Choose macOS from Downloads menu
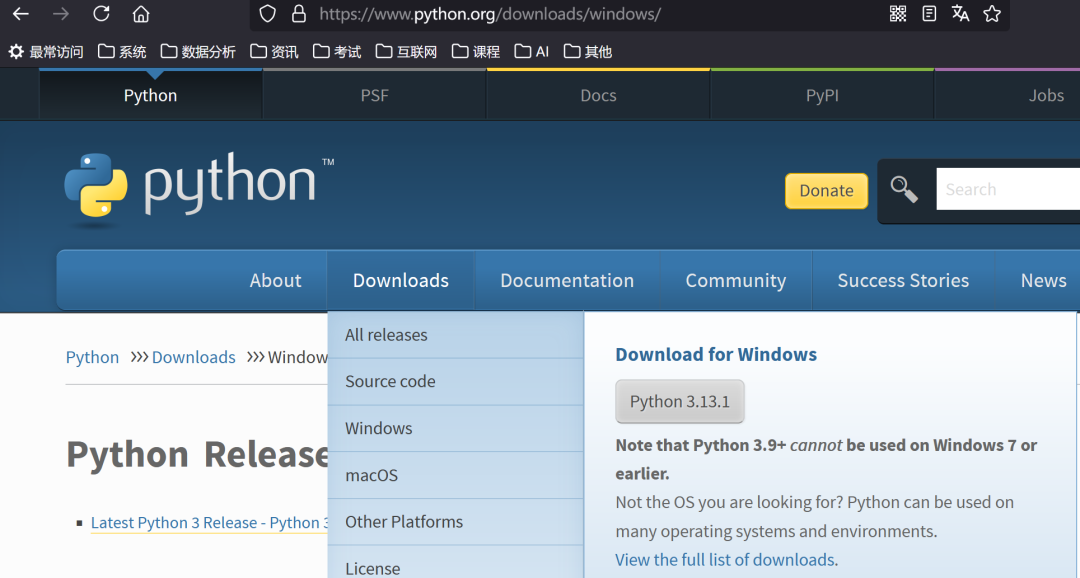Image resolution: width=1080 pixels, height=578 pixels. (456, 475)
